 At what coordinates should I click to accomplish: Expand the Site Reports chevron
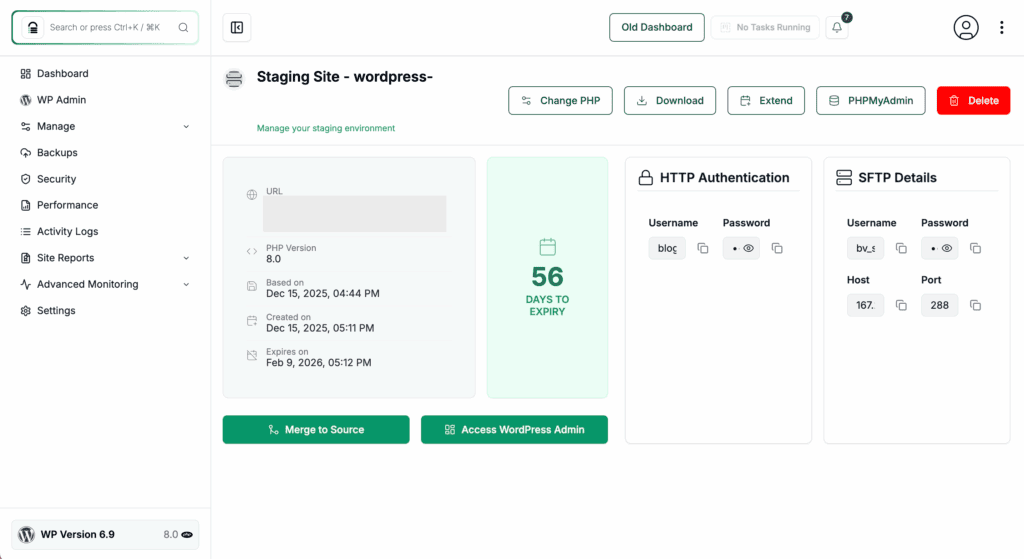tap(186, 258)
